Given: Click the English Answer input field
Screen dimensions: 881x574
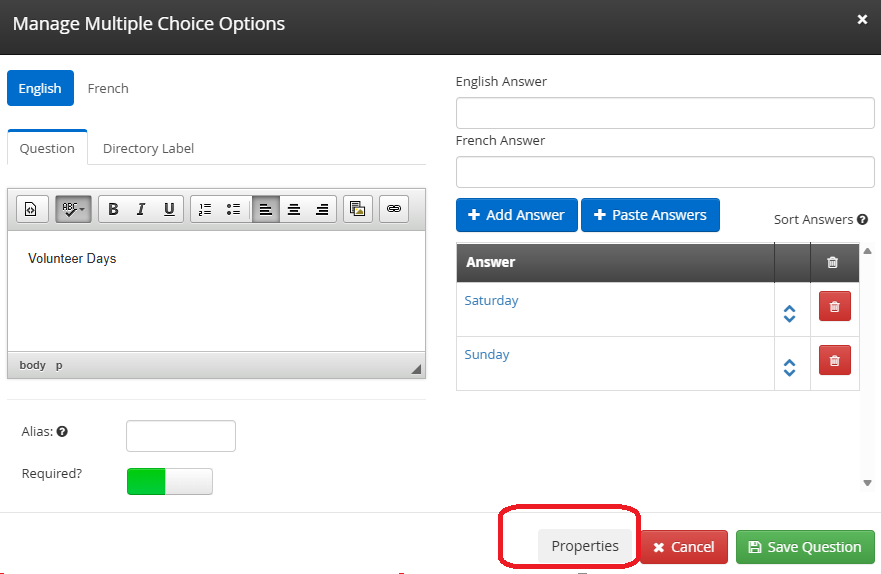Looking at the screenshot, I should (x=665, y=113).
